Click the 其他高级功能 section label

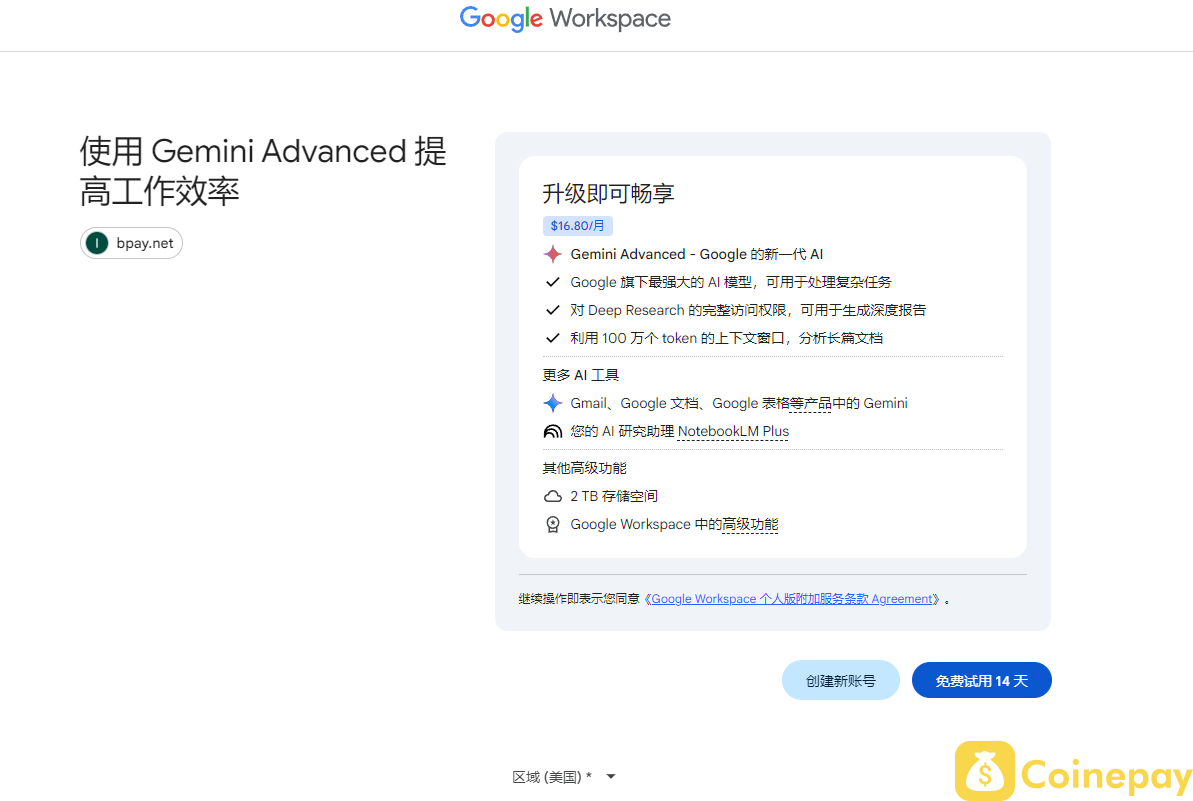[584, 468]
